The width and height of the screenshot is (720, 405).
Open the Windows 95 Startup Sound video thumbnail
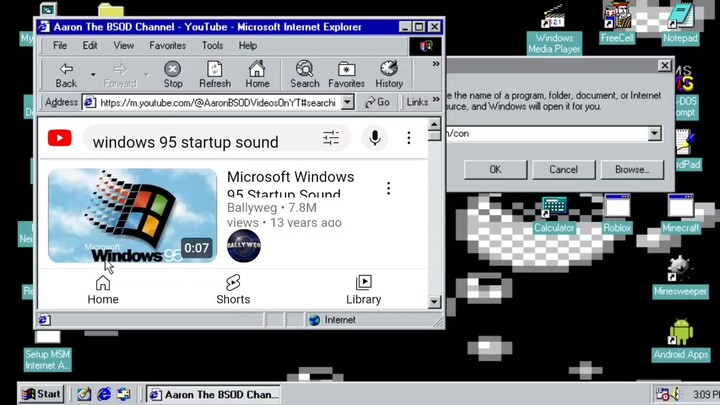pos(132,216)
